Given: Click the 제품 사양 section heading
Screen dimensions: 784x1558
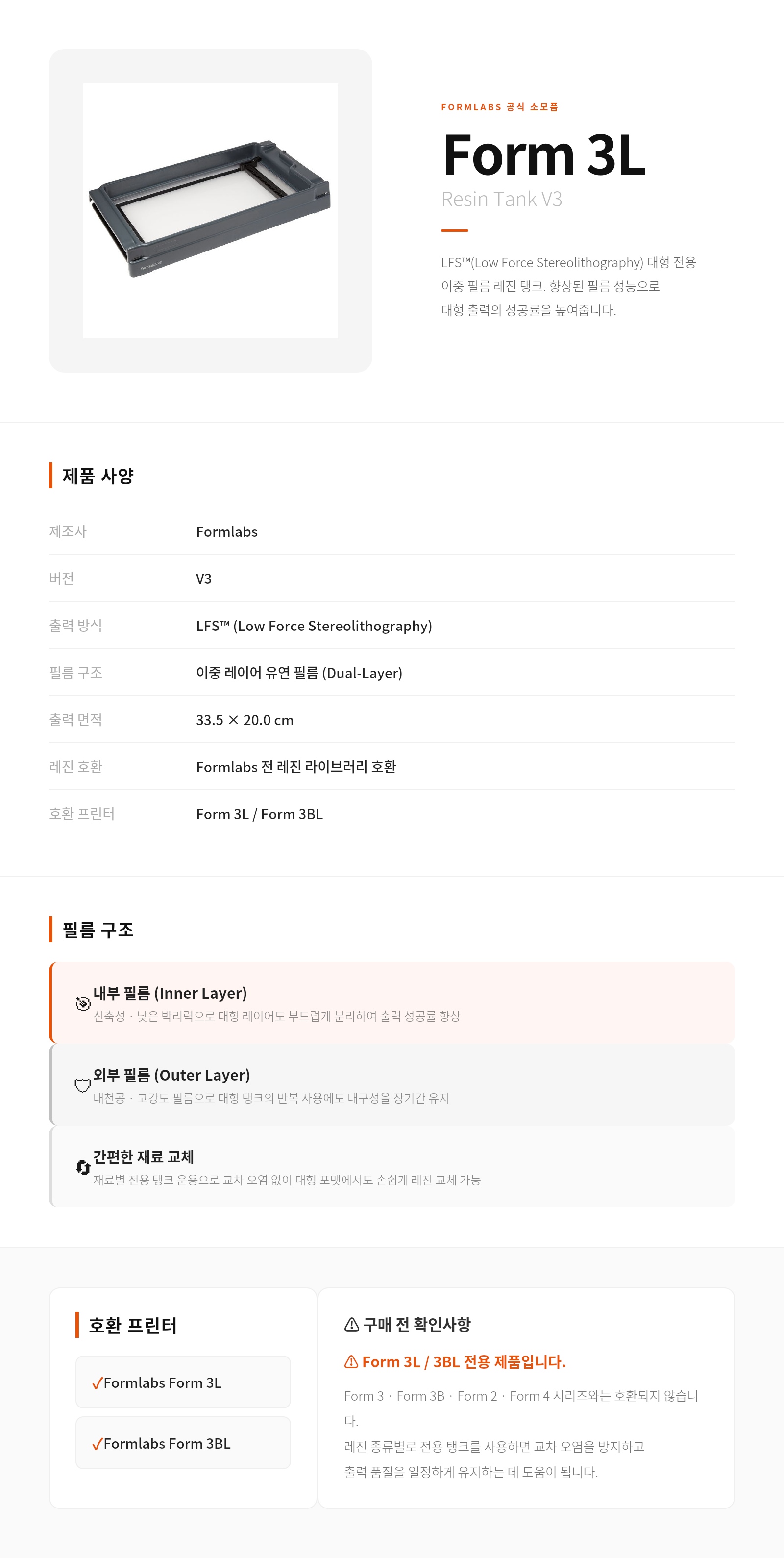Looking at the screenshot, I should point(98,476).
